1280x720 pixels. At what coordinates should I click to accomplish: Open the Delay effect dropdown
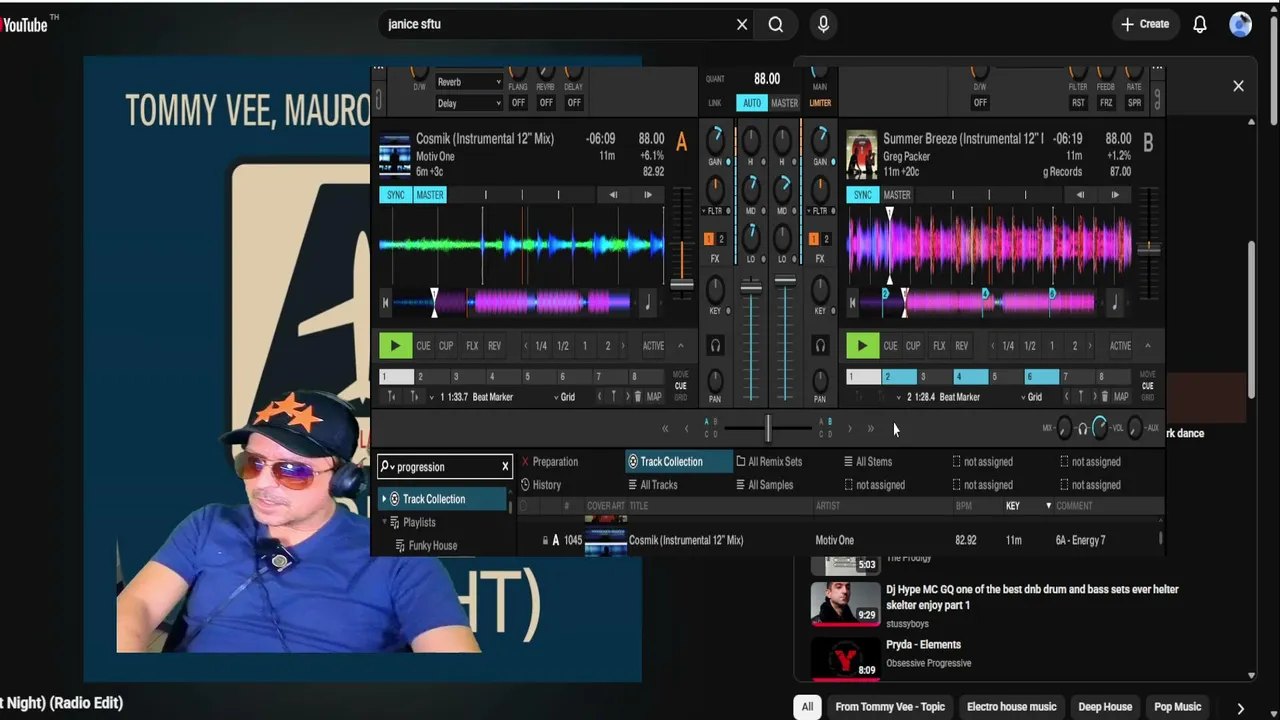[x=468, y=103]
